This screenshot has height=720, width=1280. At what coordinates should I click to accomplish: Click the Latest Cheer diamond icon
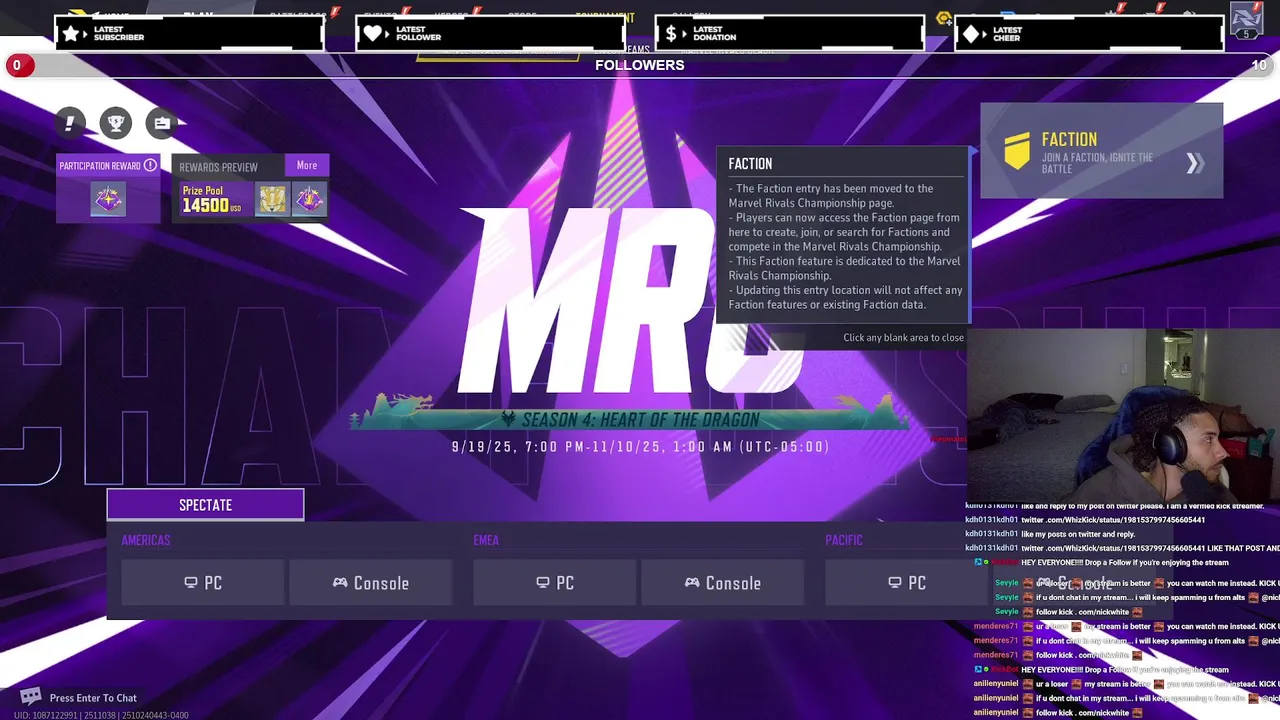(971, 34)
